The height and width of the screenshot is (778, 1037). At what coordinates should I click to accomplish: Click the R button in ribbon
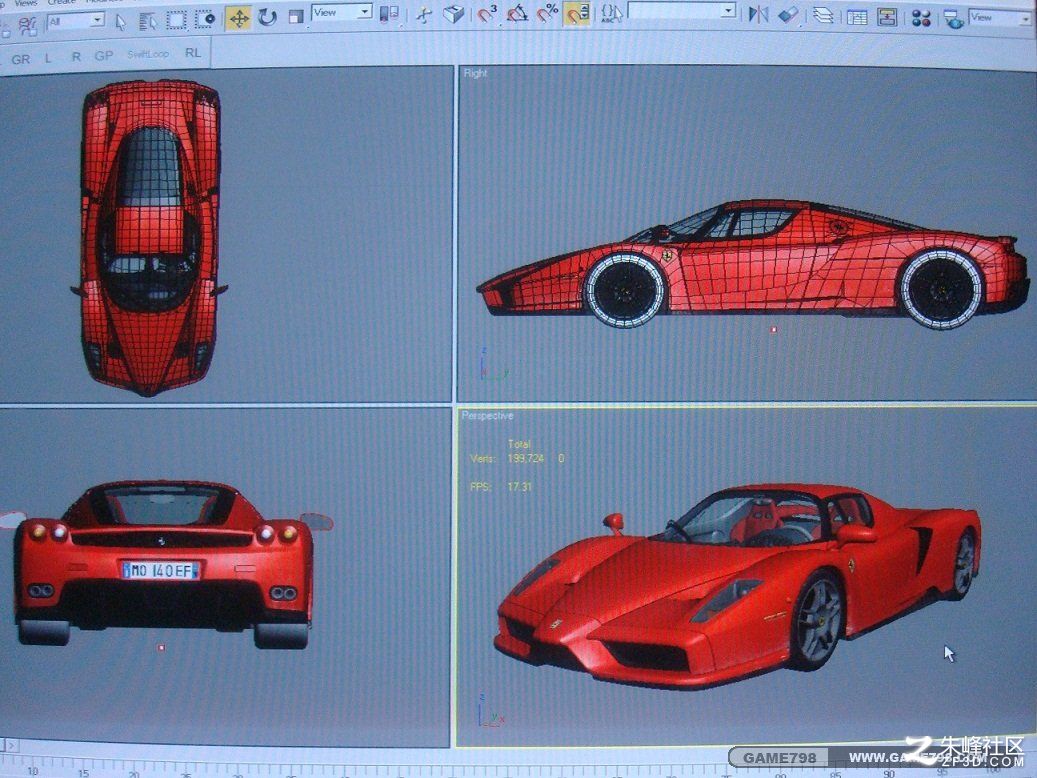tap(76, 57)
